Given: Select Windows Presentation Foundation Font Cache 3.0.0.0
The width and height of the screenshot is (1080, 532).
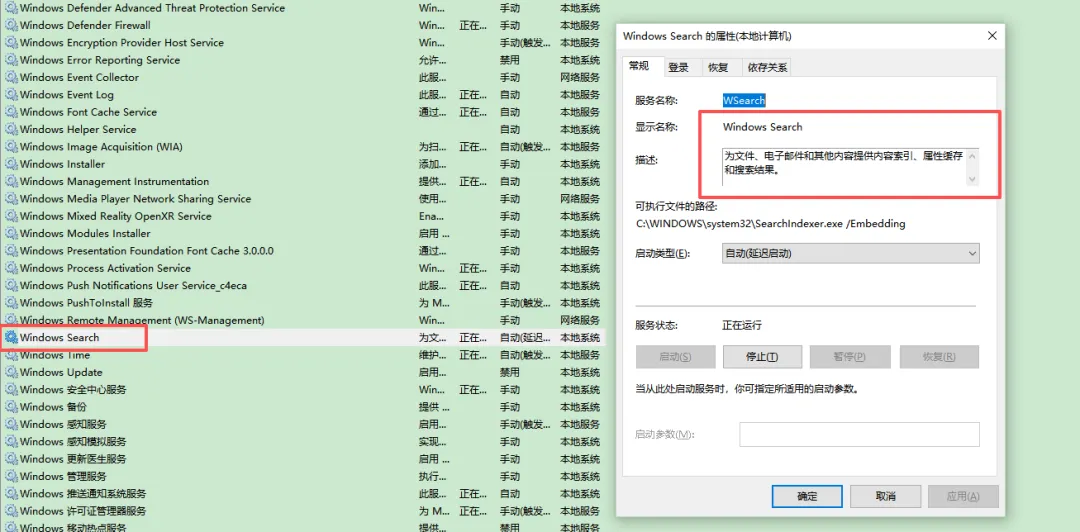Looking at the screenshot, I should 302,251.
